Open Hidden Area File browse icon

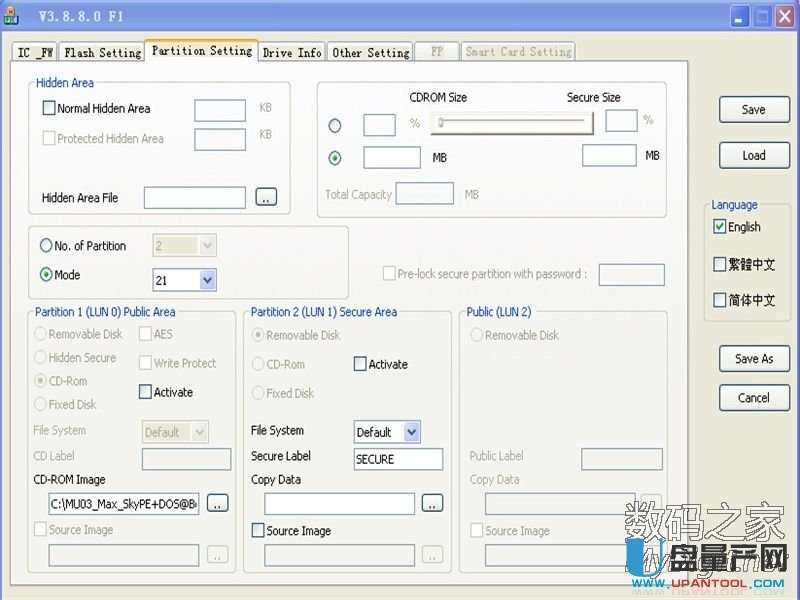(x=265, y=197)
